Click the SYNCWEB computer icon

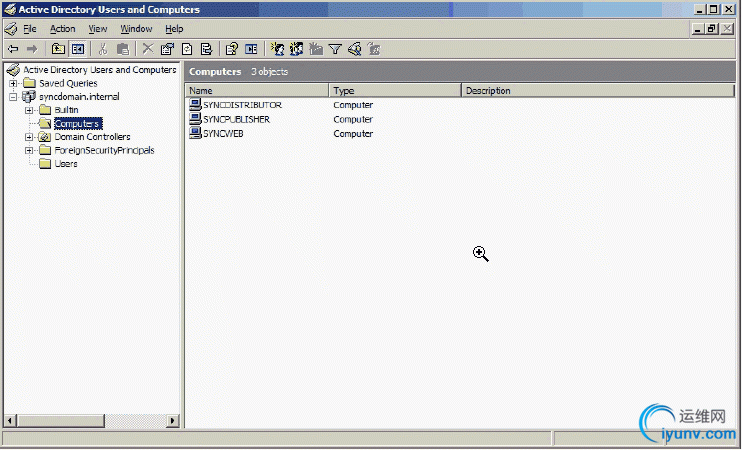pyautogui.click(x=195, y=133)
